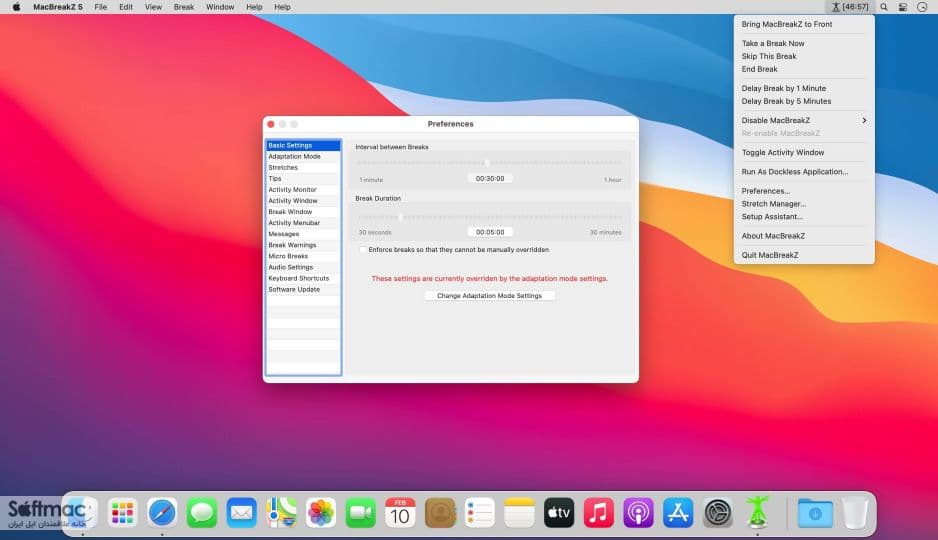Open the View menu
938x540 pixels.
click(x=153, y=7)
